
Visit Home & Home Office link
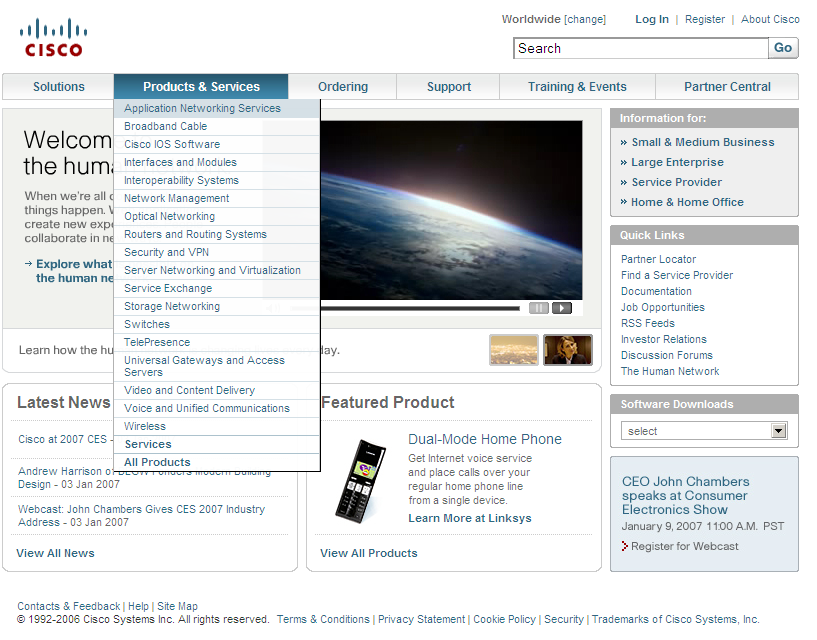pos(687,202)
